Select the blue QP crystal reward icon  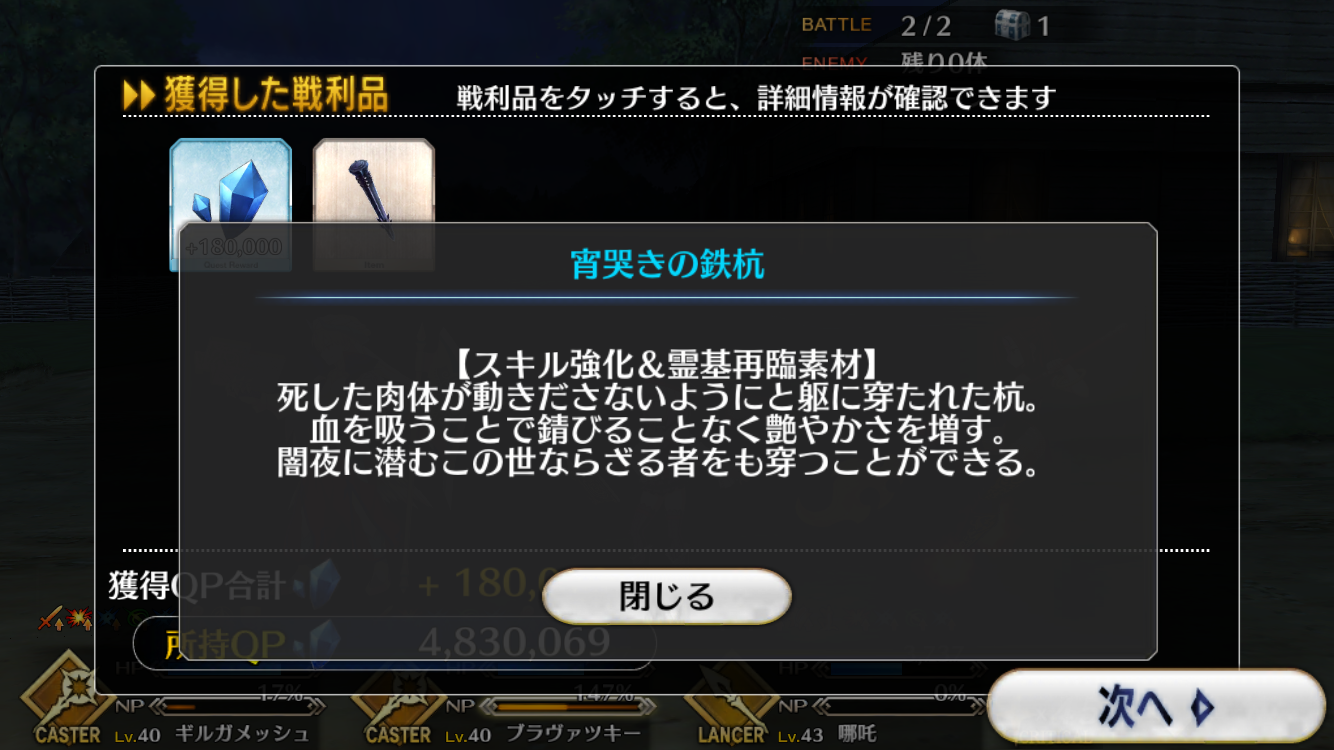pyautogui.click(x=231, y=204)
